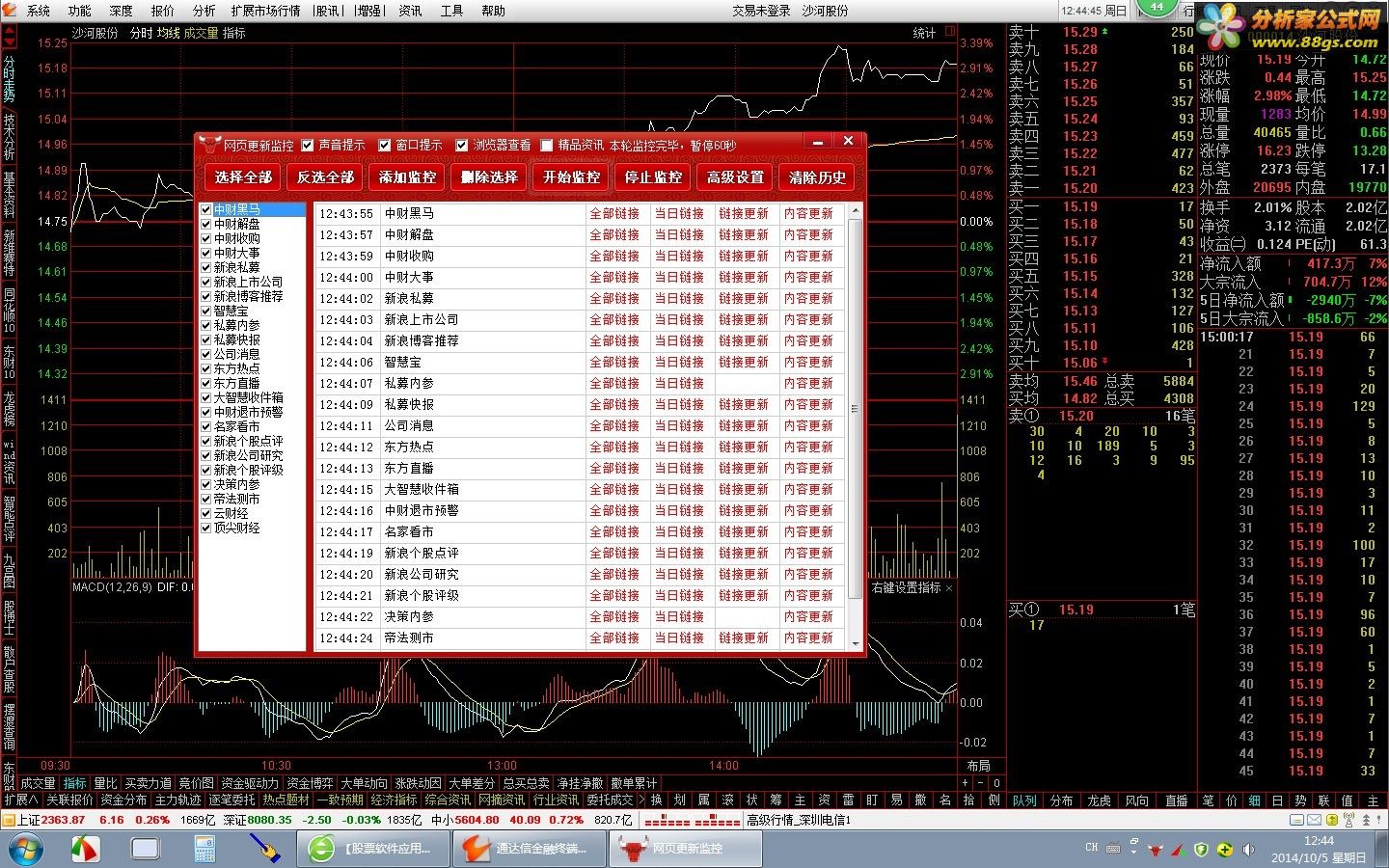Click the 势 icon in the right bottom toolbar

click(1300, 800)
